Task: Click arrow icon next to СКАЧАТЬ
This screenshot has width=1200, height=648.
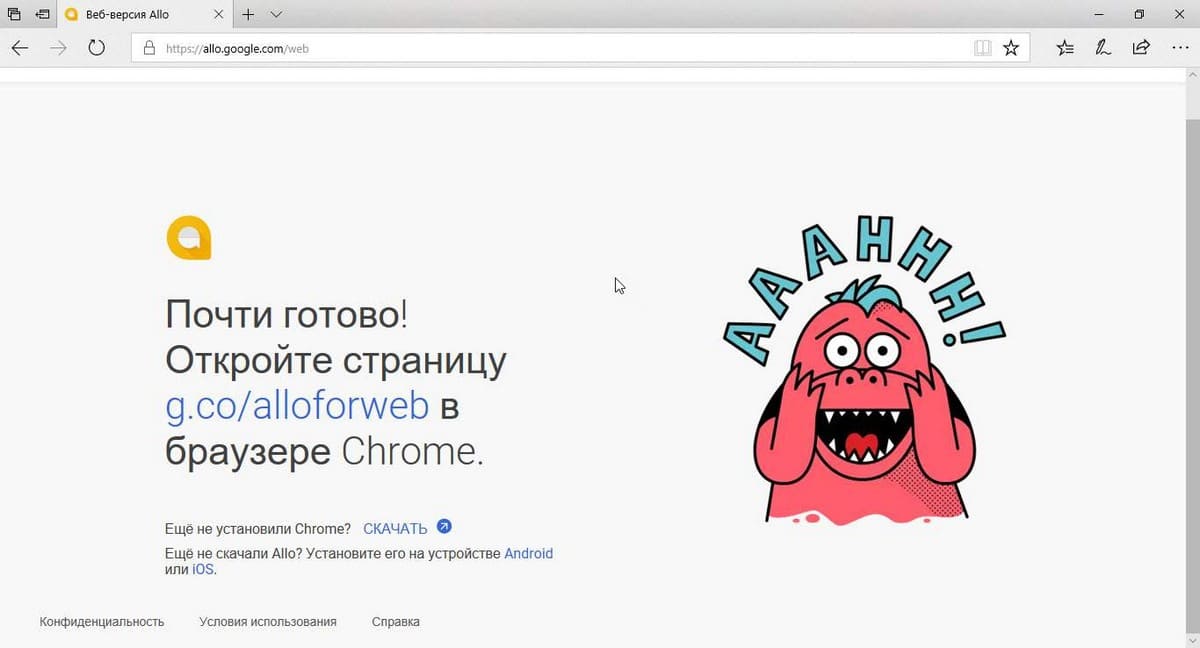Action: click(444, 527)
